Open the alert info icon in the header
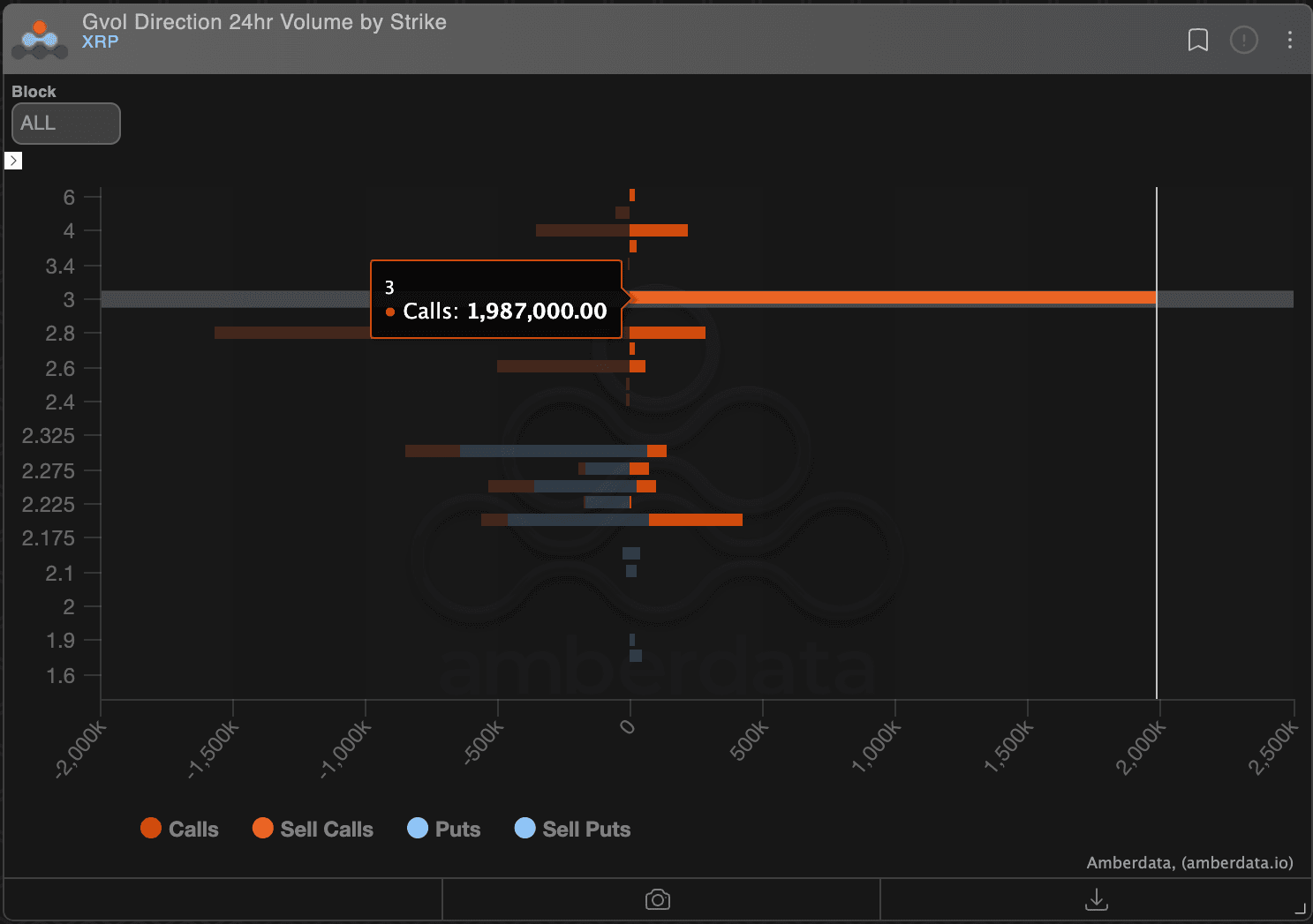The image size is (1313, 924). [1244, 40]
